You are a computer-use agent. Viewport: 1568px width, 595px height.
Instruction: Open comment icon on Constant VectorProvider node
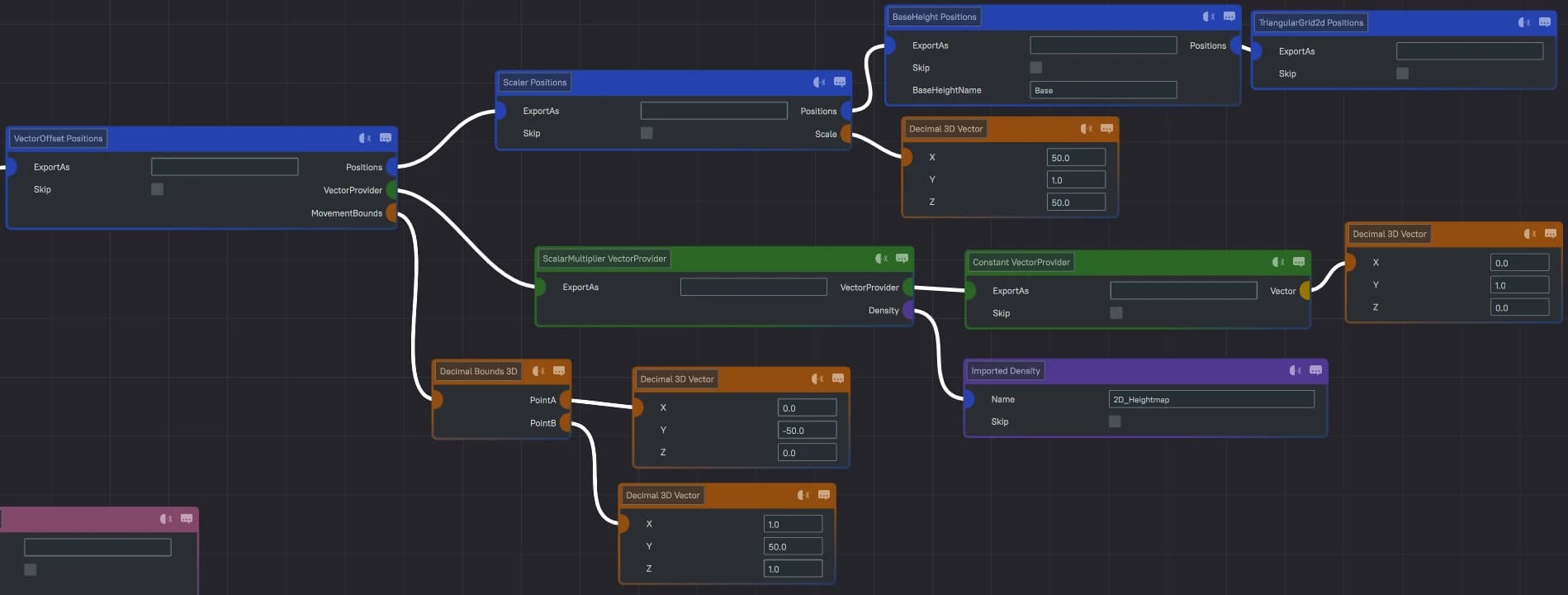pos(1299,262)
